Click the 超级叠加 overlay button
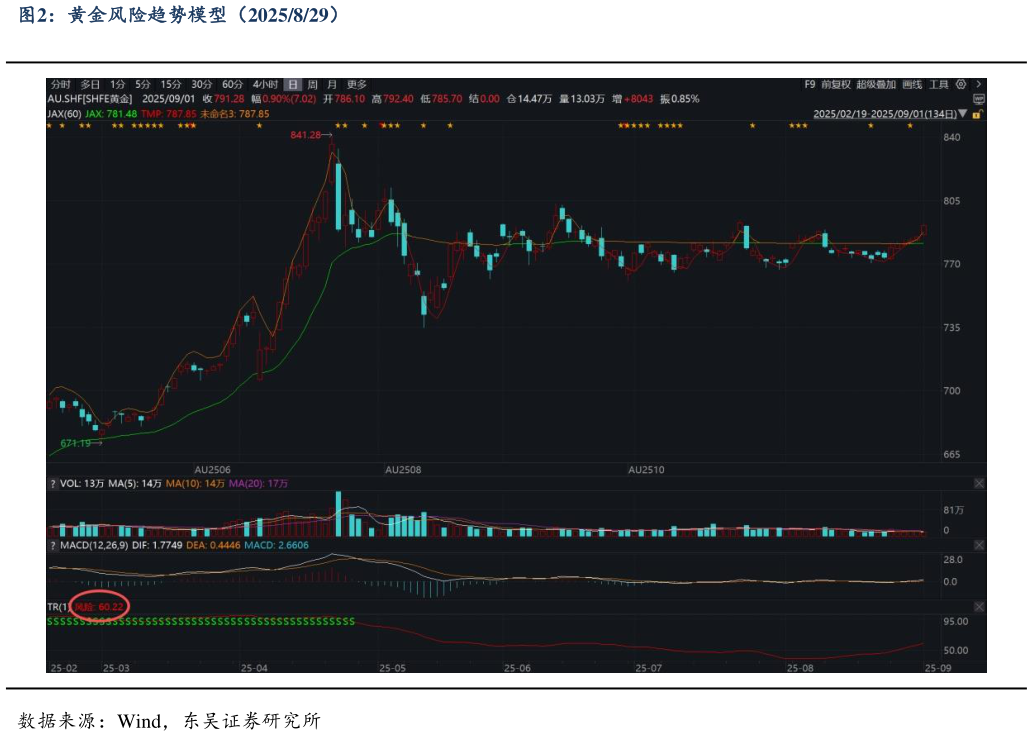This screenshot has height=736, width=1032. pyautogui.click(x=876, y=85)
